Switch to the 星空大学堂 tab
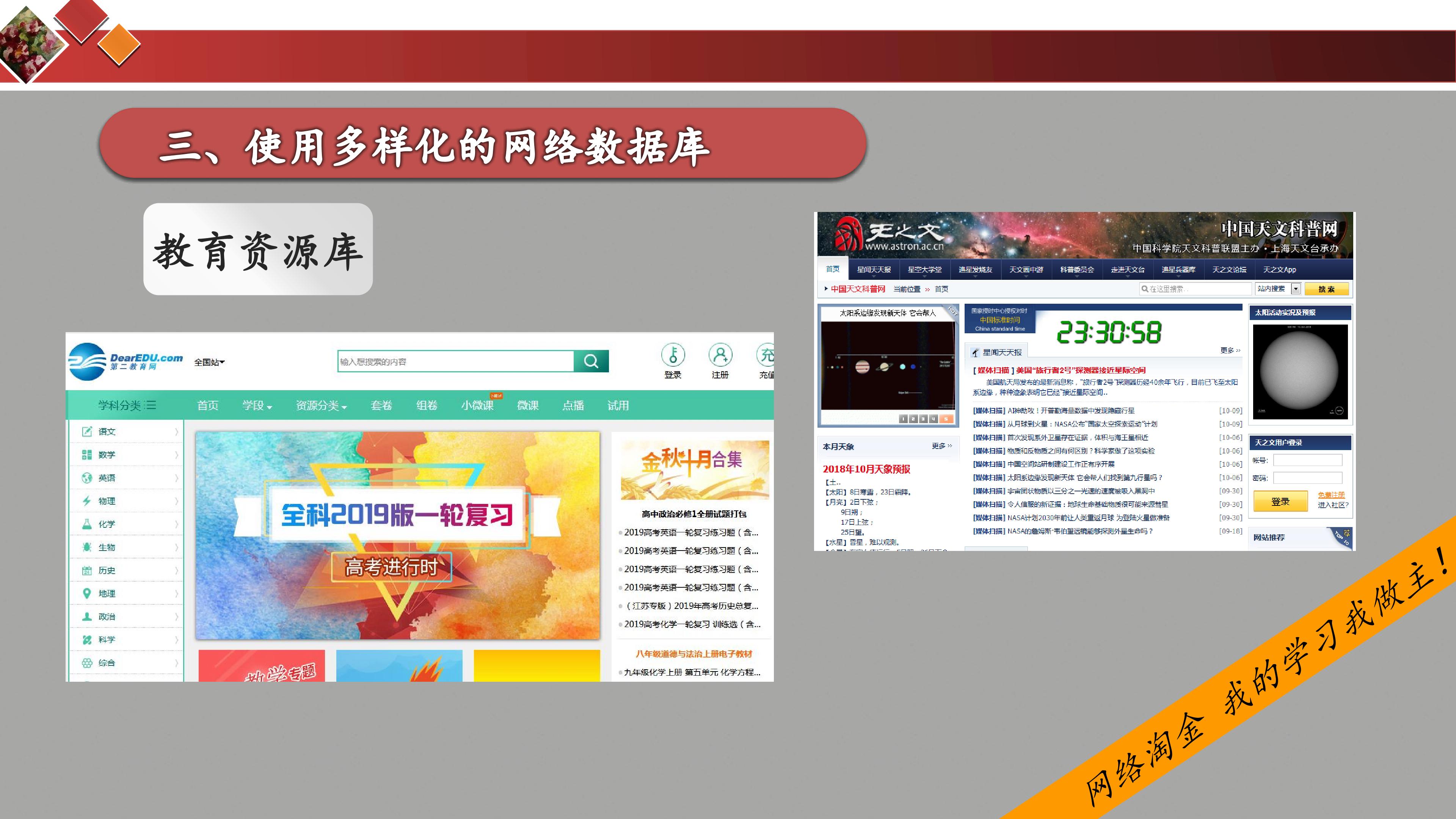The width and height of the screenshot is (1456, 819). tap(925, 270)
